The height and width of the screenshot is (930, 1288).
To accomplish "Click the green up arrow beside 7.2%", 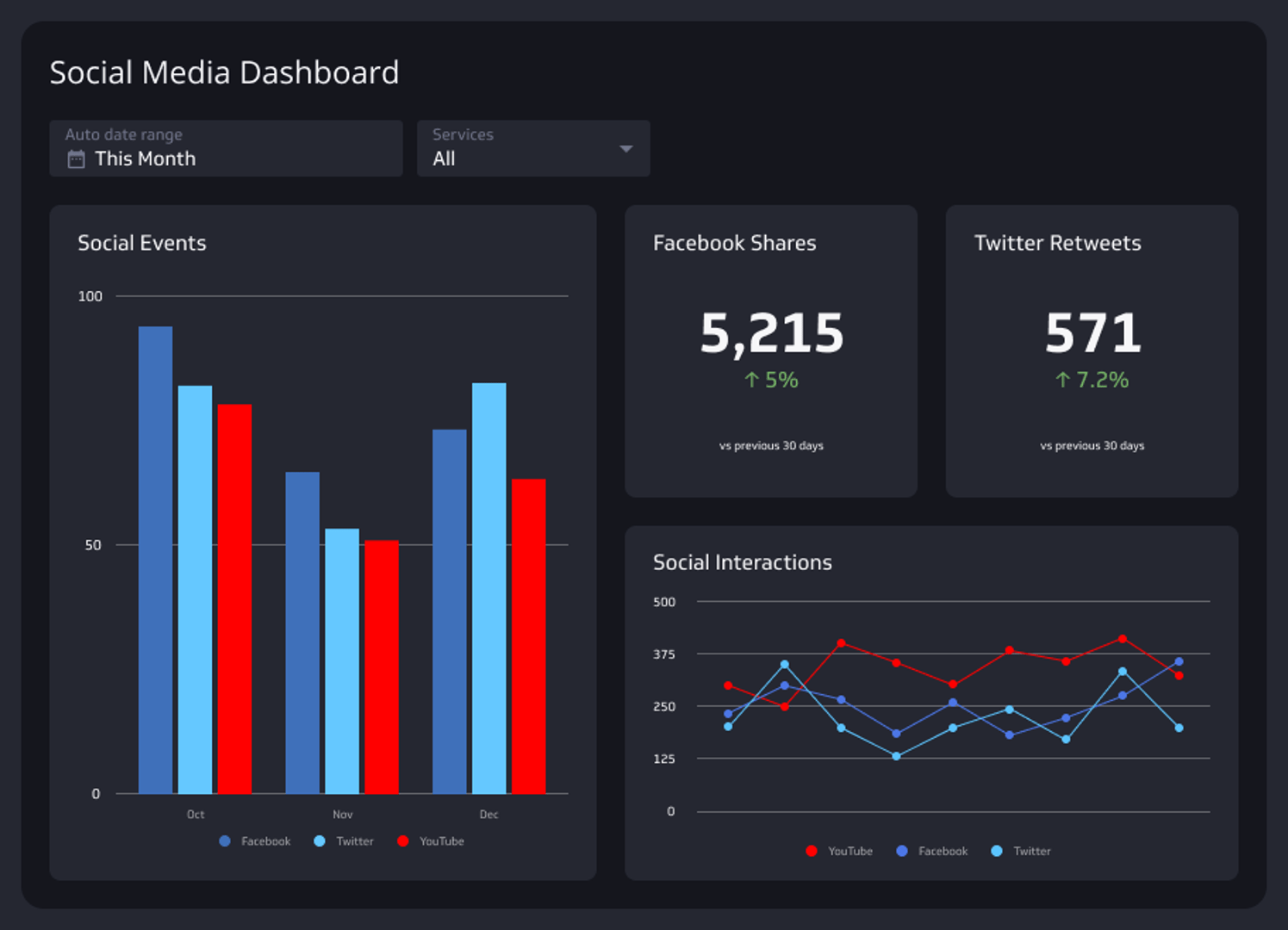I will 1060,379.
